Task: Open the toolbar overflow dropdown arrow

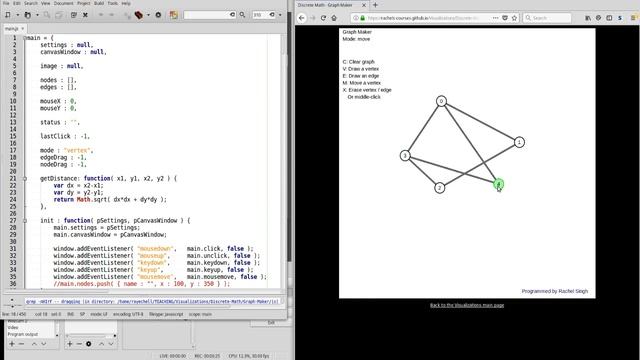Action: click(280, 15)
